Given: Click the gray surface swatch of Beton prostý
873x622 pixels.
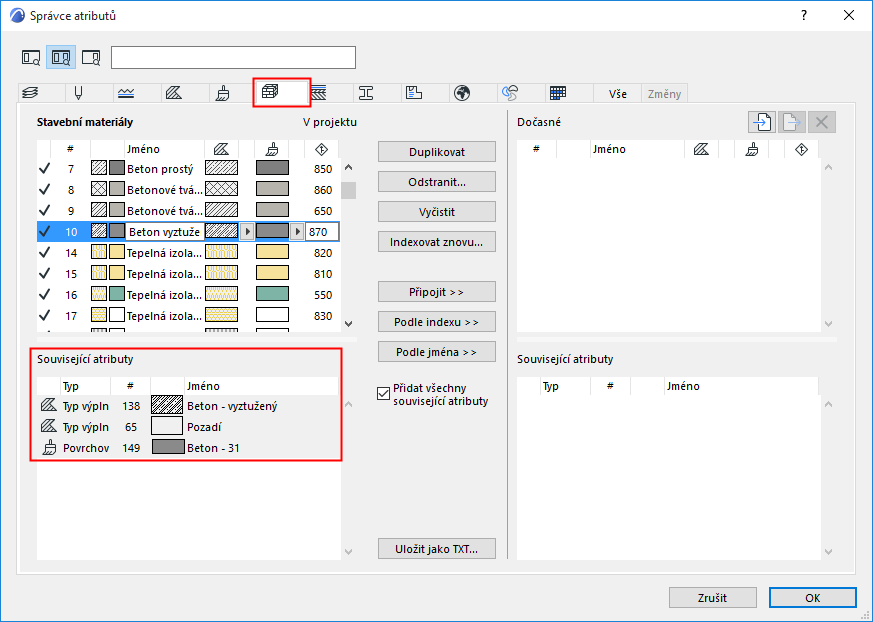Looking at the screenshot, I should click(272, 168).
